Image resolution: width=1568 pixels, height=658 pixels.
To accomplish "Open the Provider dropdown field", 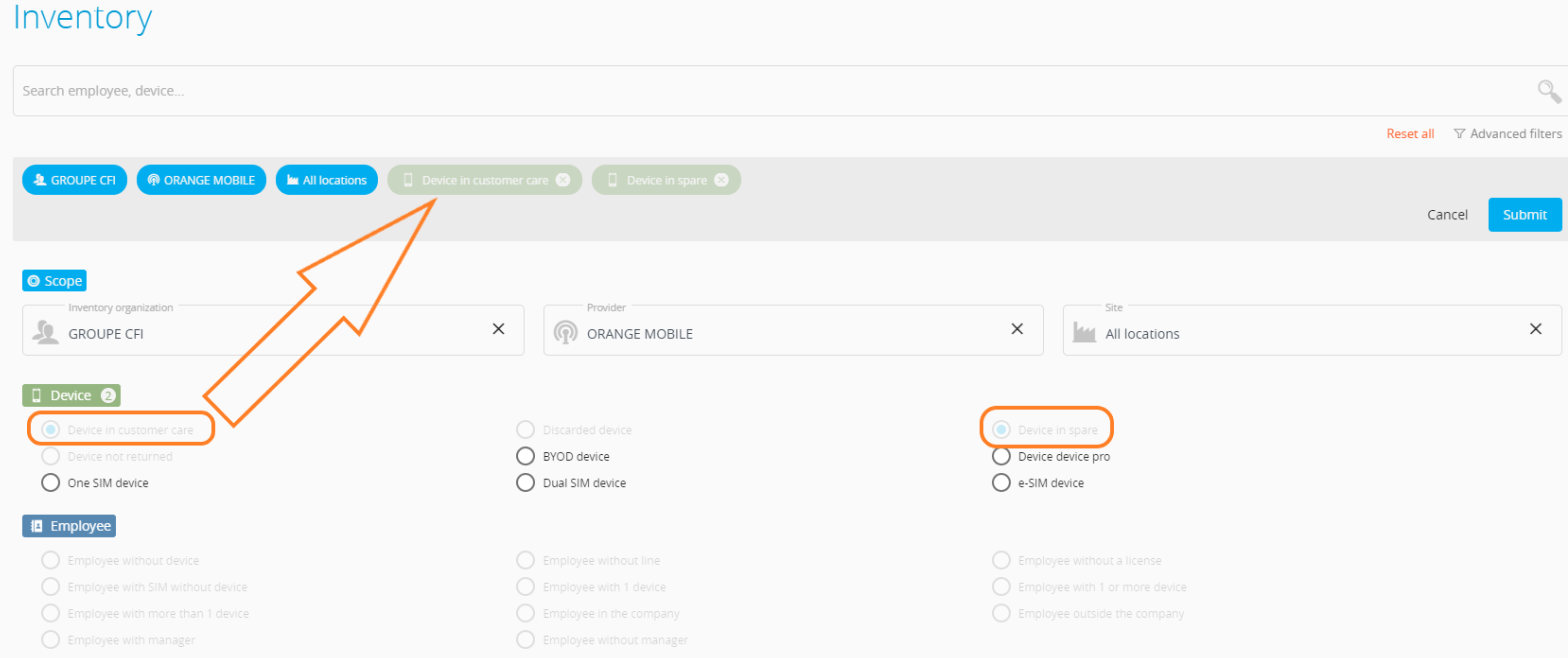I will pos(780,334).
